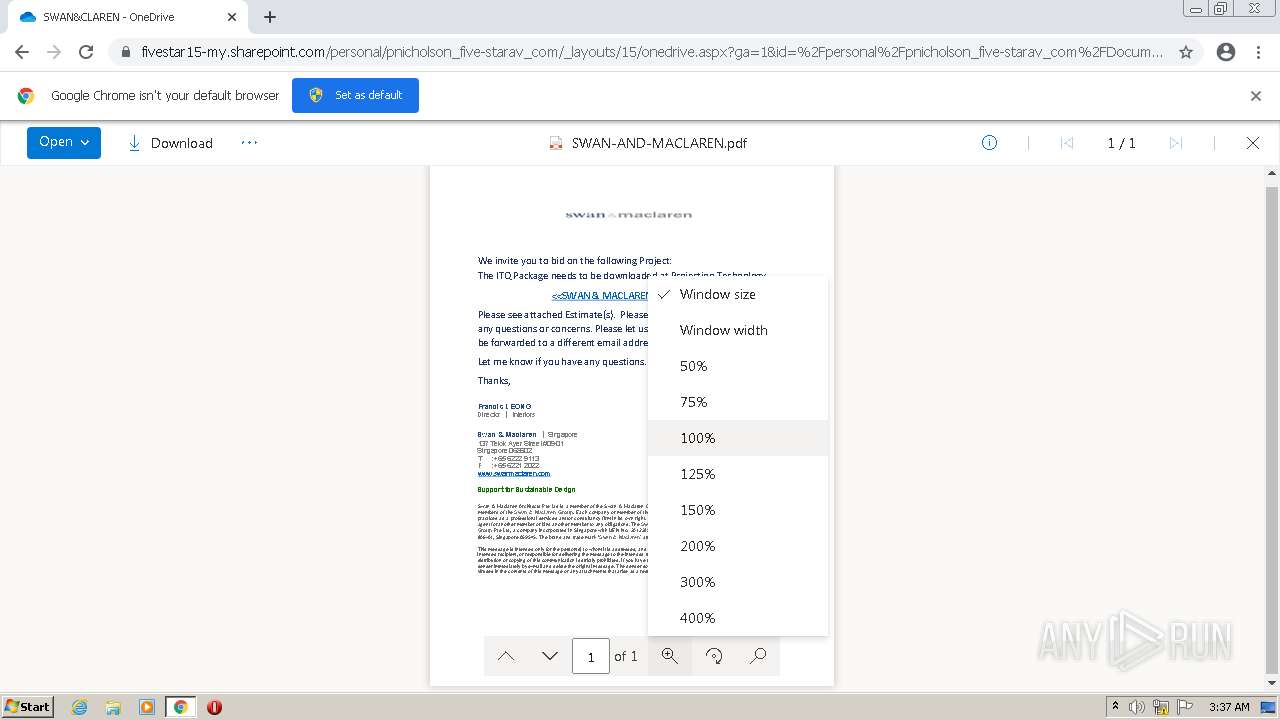This screenshot has height=720, width=1280.
Task: Go back in browser history
Action: pyautogui.click(x=22, y=52)
